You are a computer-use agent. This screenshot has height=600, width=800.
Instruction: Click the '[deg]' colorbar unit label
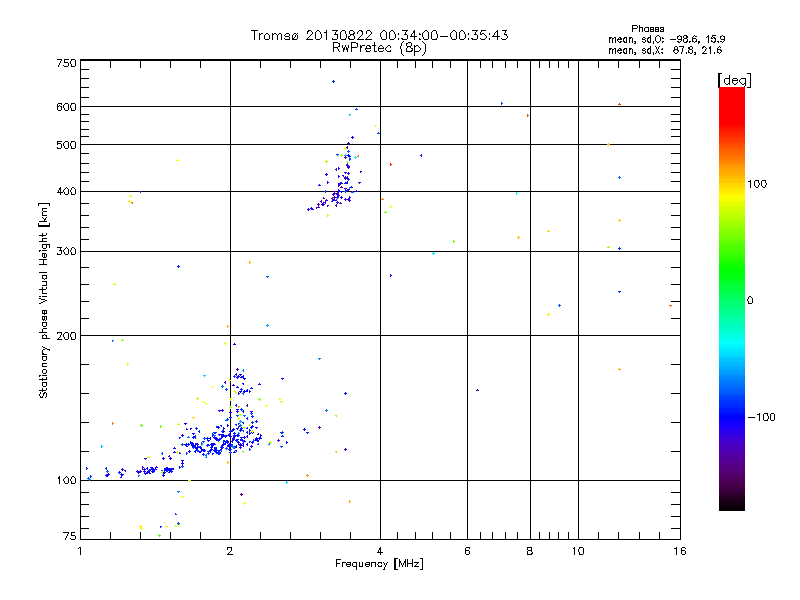tap(734, 80)
